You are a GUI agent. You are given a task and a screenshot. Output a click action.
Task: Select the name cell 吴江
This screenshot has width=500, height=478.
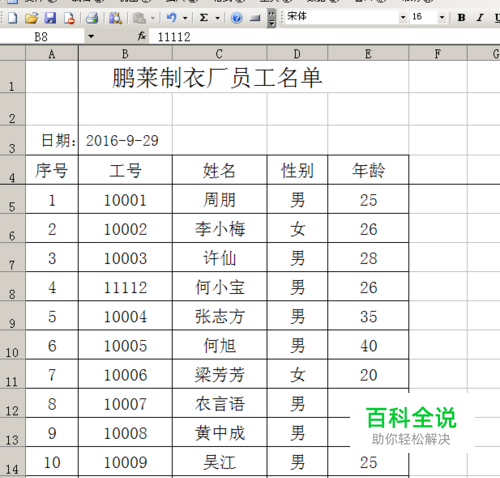tap(219, 462)
